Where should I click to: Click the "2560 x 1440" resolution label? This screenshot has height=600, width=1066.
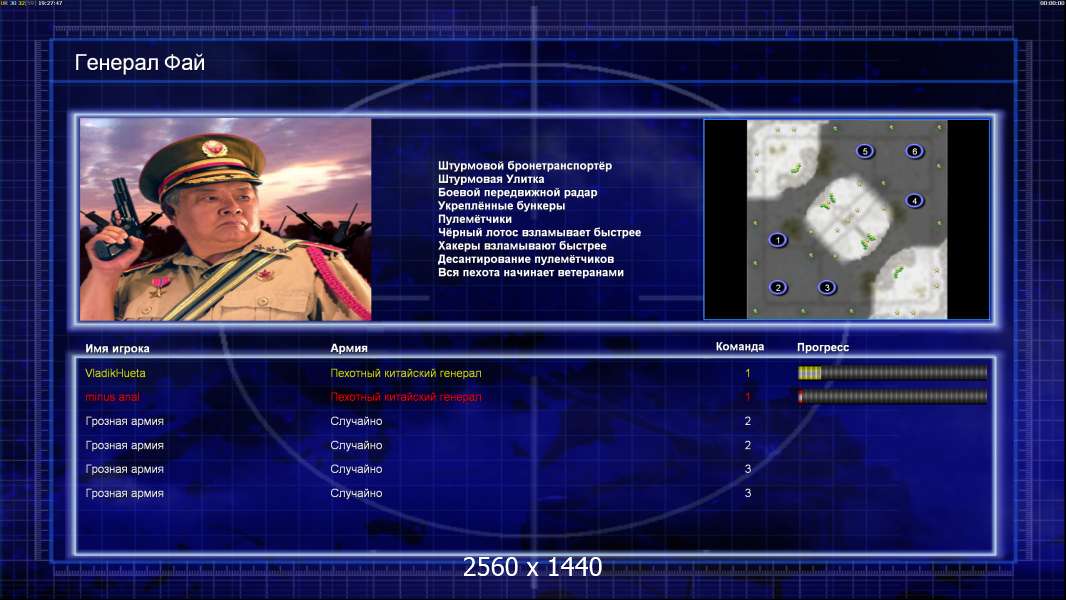click(532, 568)
